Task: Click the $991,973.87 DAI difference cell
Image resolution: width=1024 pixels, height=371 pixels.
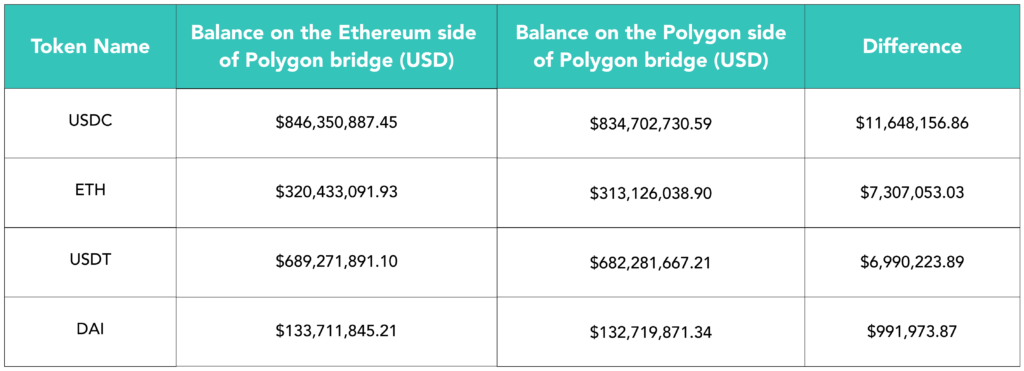Action: [912, 331]
